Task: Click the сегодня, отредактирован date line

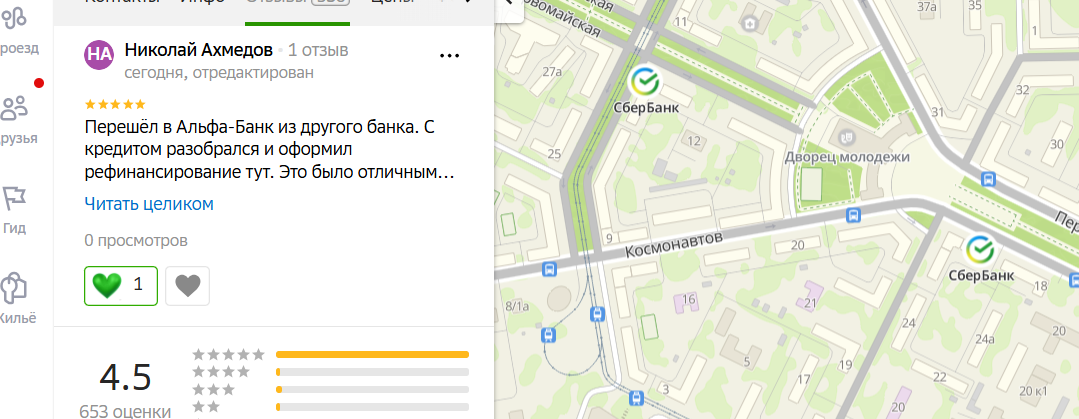Action: (219, 73)
